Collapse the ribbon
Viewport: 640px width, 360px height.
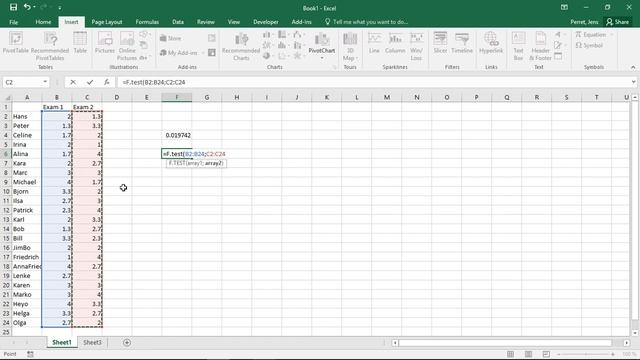click(633, 67)
